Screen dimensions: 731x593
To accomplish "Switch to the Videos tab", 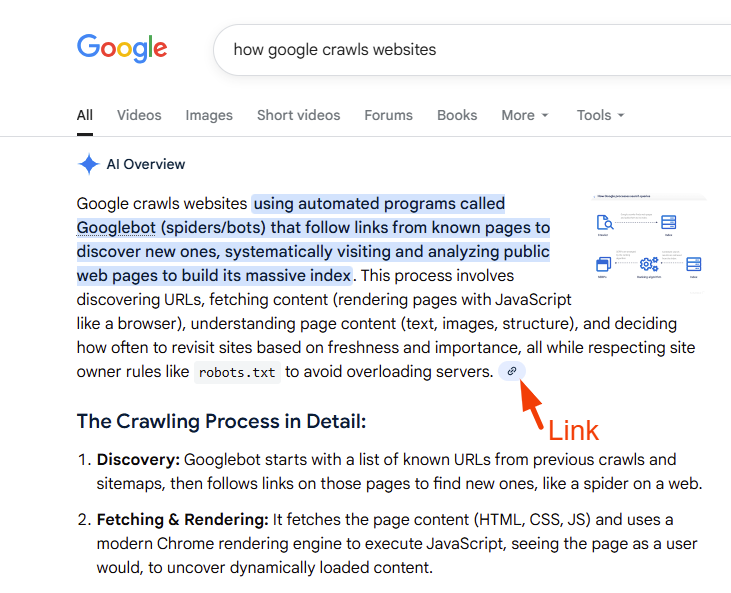I will pos(139,115).
